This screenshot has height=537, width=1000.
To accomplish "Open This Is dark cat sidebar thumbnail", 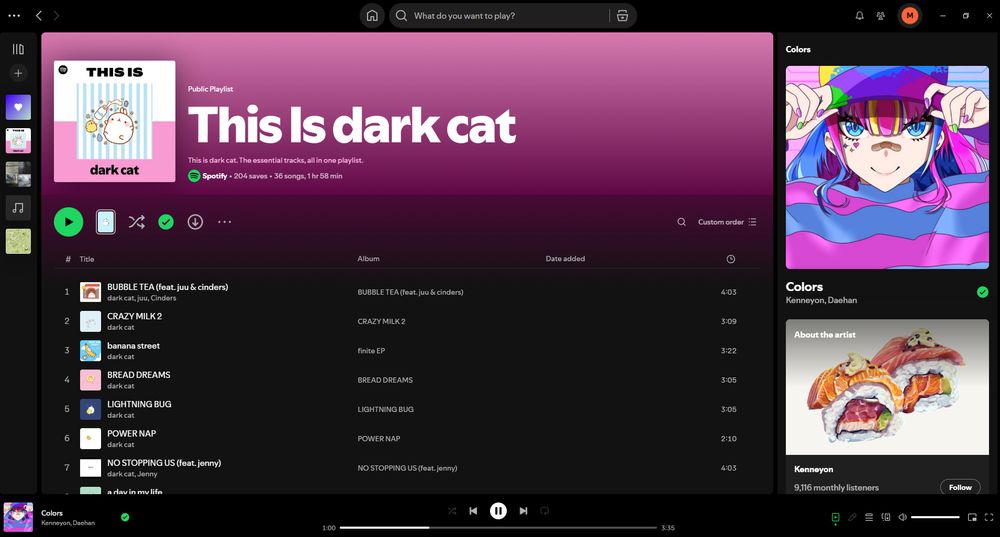I will tap(18, 140).
